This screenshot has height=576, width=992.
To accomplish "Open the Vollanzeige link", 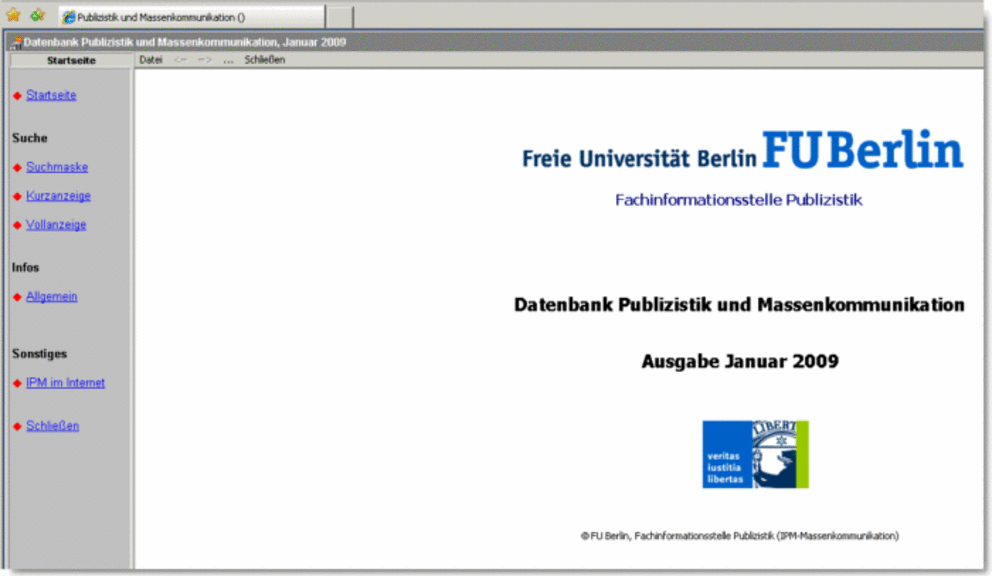I will point(56,225).
